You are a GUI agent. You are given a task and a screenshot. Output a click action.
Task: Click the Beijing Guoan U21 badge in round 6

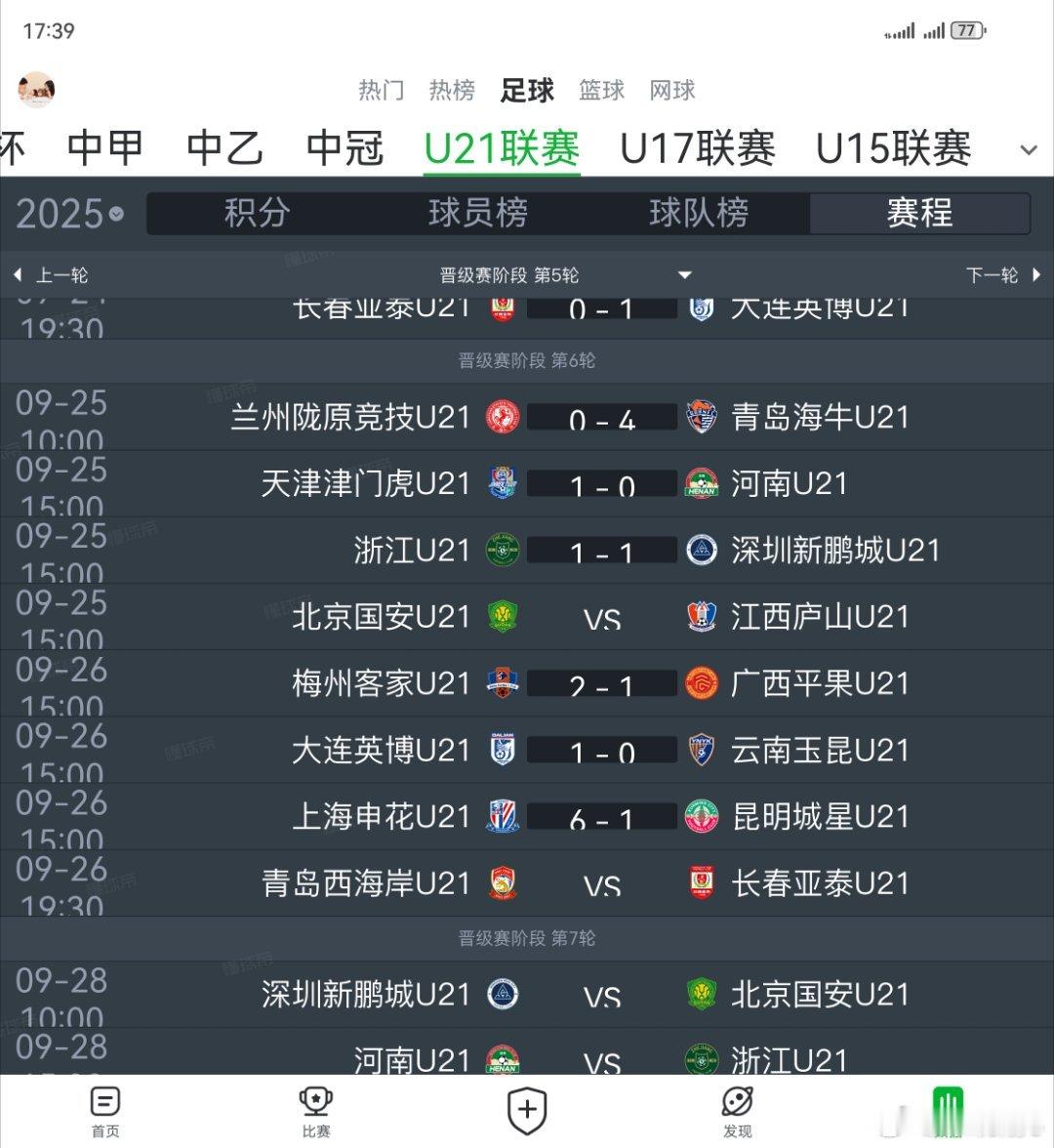(x=503, y=617)
